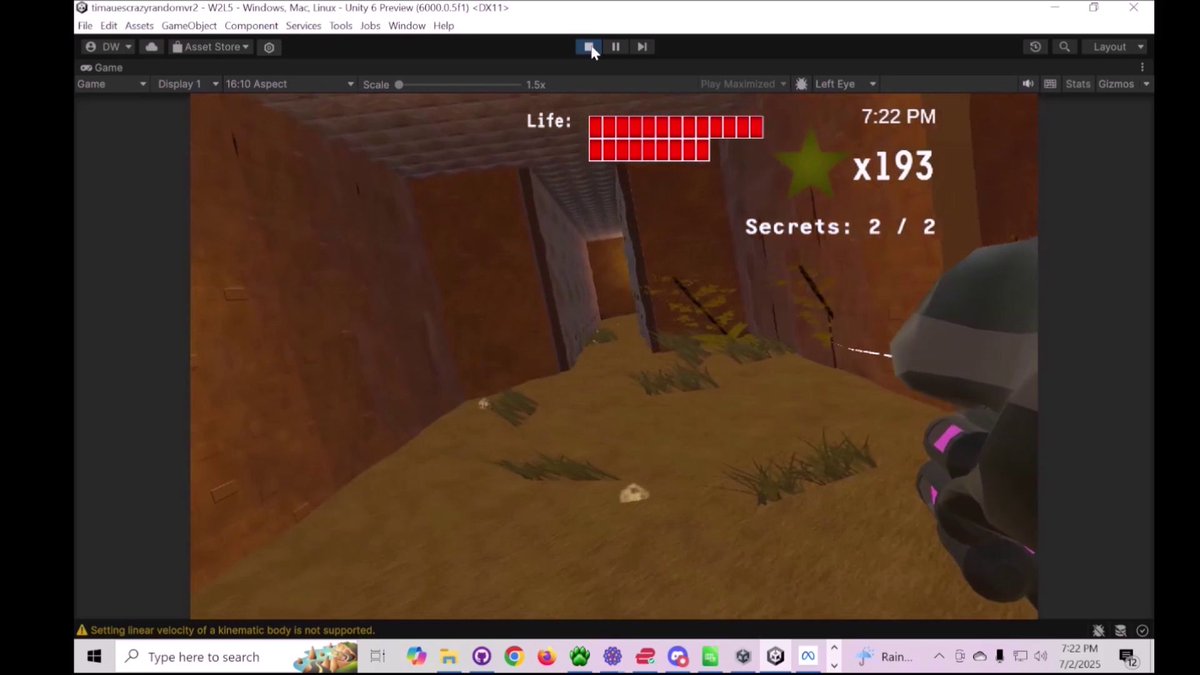This screenshot has width=1200, height=675.
Task: Click the undo history icon in the toolbar
Action: point(1035,46)
